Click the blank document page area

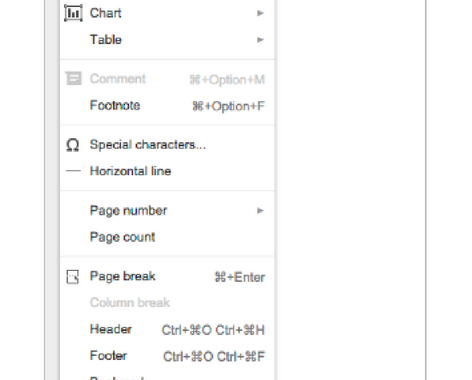pyautogui.click(x=350, y=190)
